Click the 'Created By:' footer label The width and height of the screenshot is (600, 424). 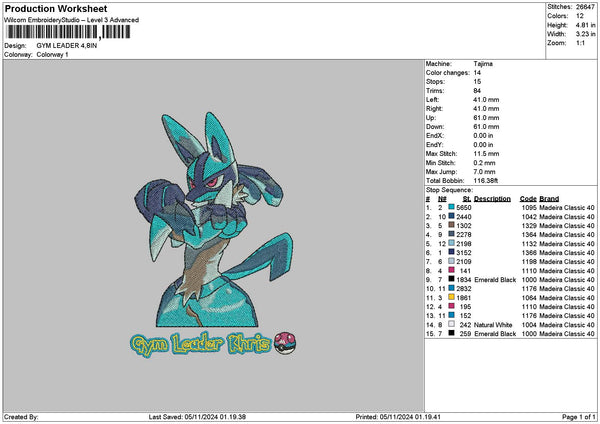click(21, 417)
